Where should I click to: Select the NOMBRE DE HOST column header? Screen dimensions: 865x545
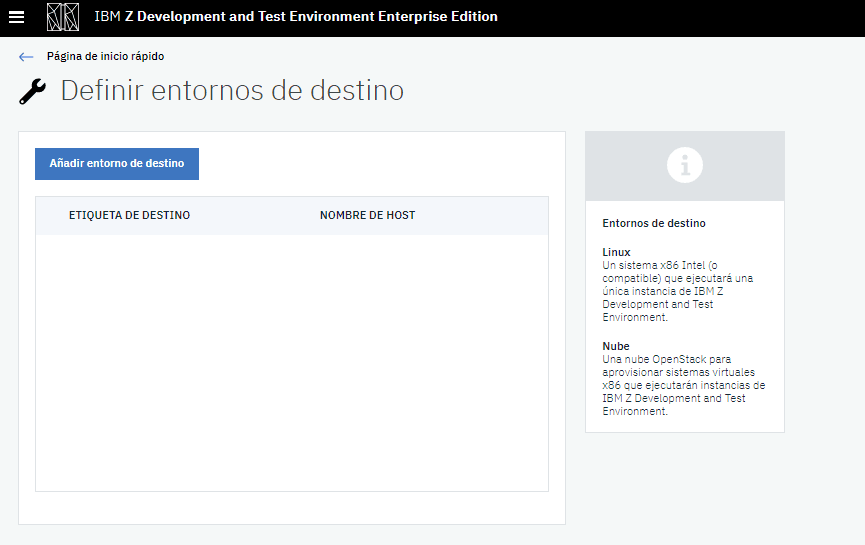point(367,215)
